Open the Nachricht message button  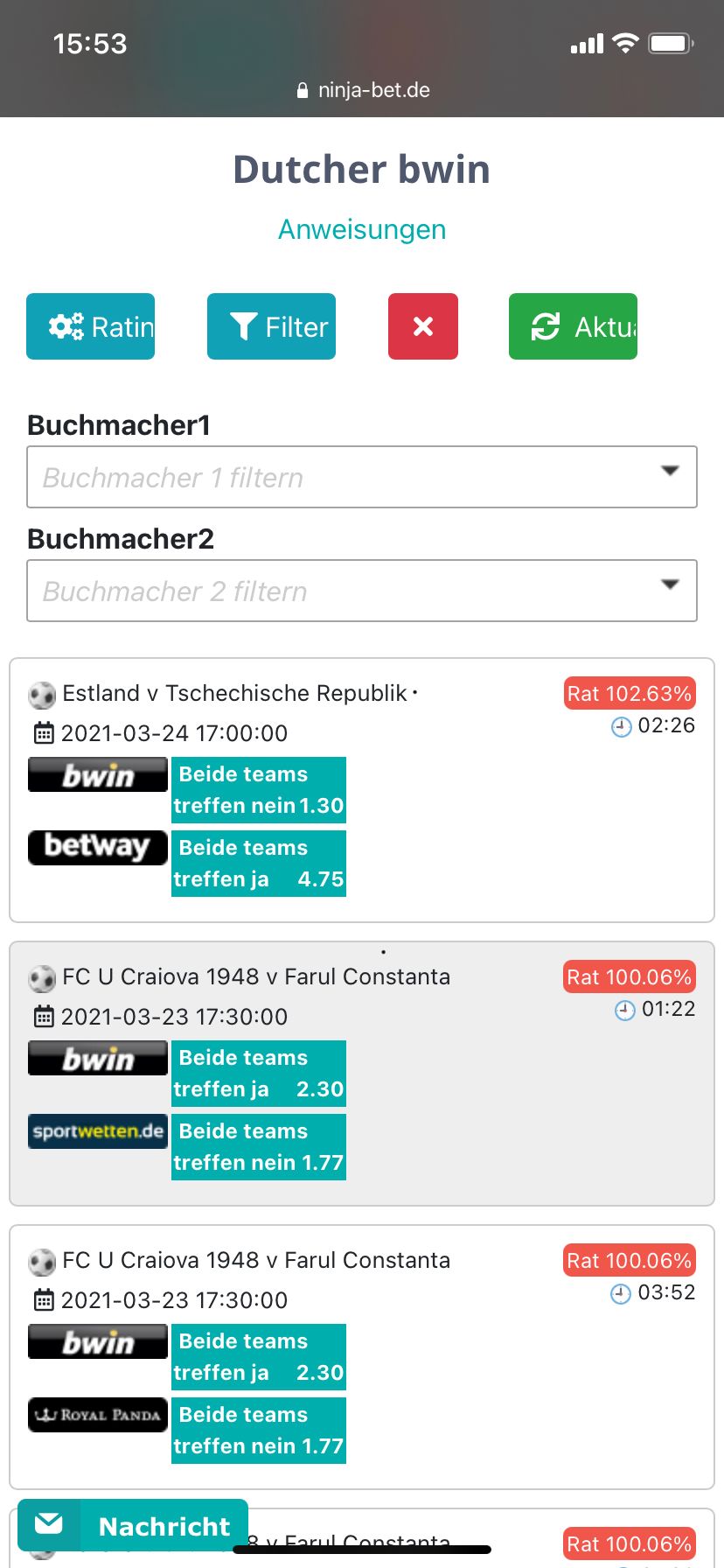133,1526
